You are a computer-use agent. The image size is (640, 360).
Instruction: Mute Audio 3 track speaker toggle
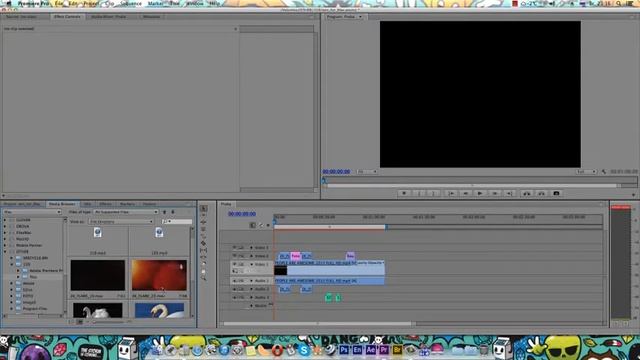[x=234, y=297]
